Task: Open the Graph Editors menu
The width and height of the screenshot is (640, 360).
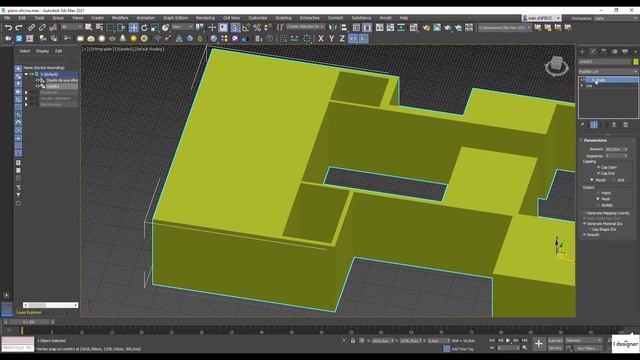Action: point(176,18)
